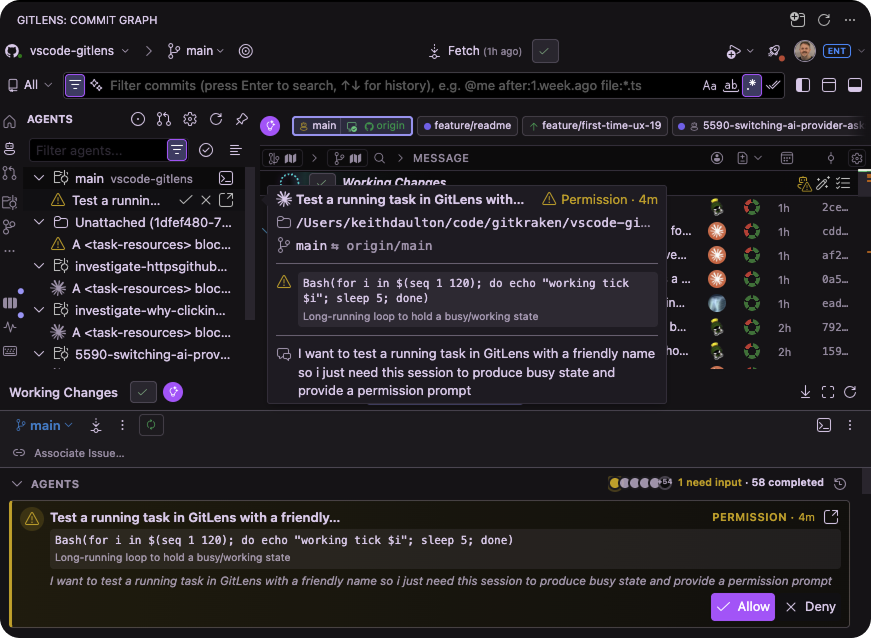Collapse the main vscode-gitlens tree node
The width and height of the screenshot is (871, 638).
click(39, 178)
